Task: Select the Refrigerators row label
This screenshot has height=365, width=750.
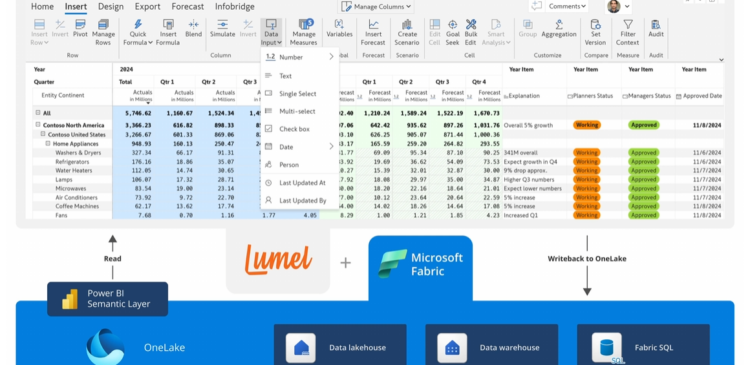Action: [x=72, y=162]
